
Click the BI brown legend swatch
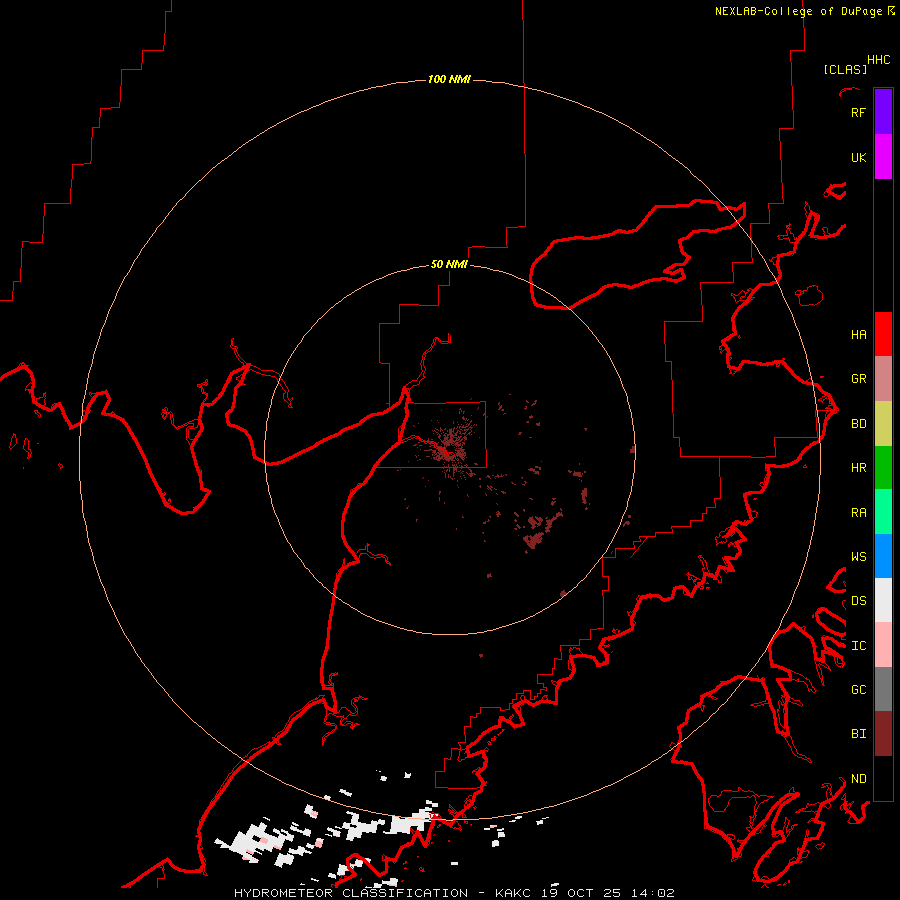coord(883,734)
